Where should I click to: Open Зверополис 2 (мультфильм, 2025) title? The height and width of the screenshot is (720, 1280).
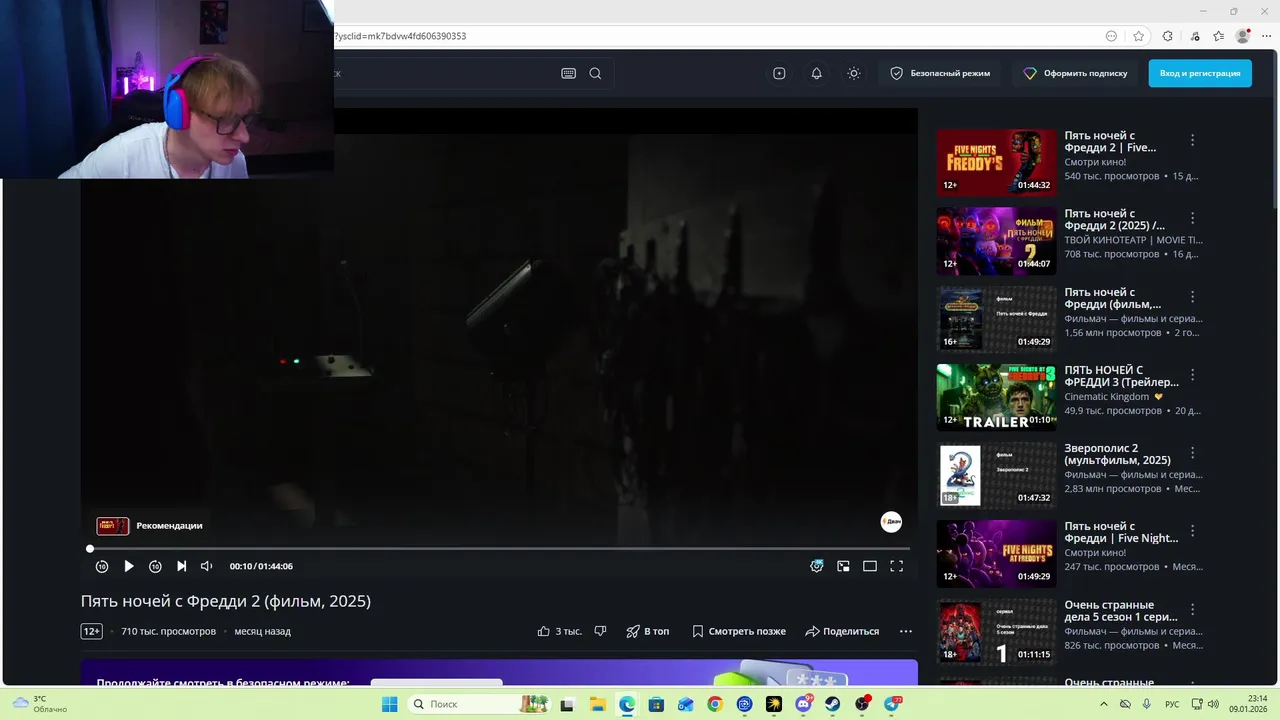point(1117,454)
